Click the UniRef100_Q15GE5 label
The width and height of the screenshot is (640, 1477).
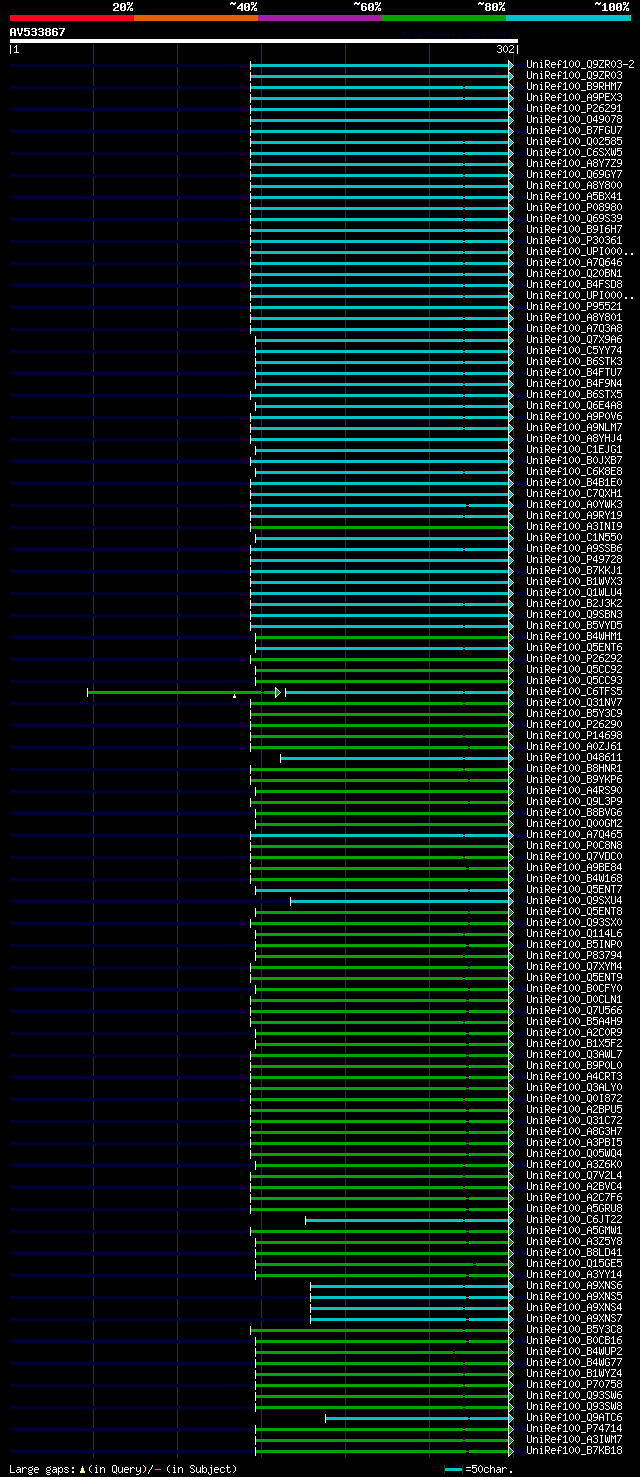574,1263
